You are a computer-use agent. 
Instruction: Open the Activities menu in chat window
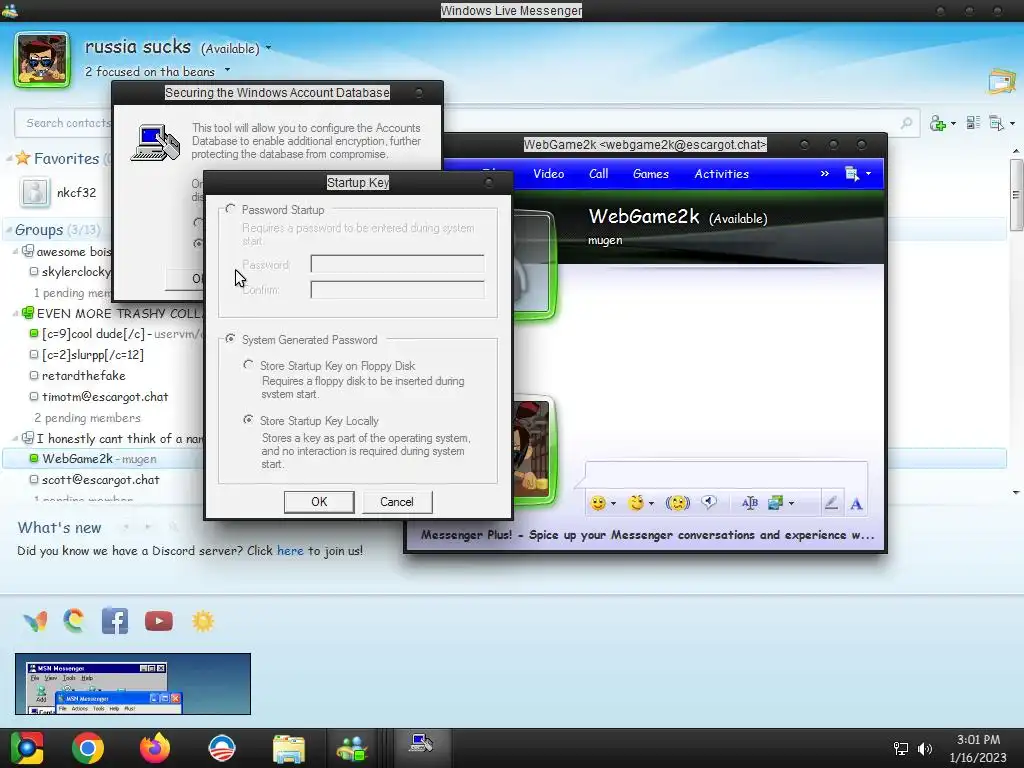[722, 174]
